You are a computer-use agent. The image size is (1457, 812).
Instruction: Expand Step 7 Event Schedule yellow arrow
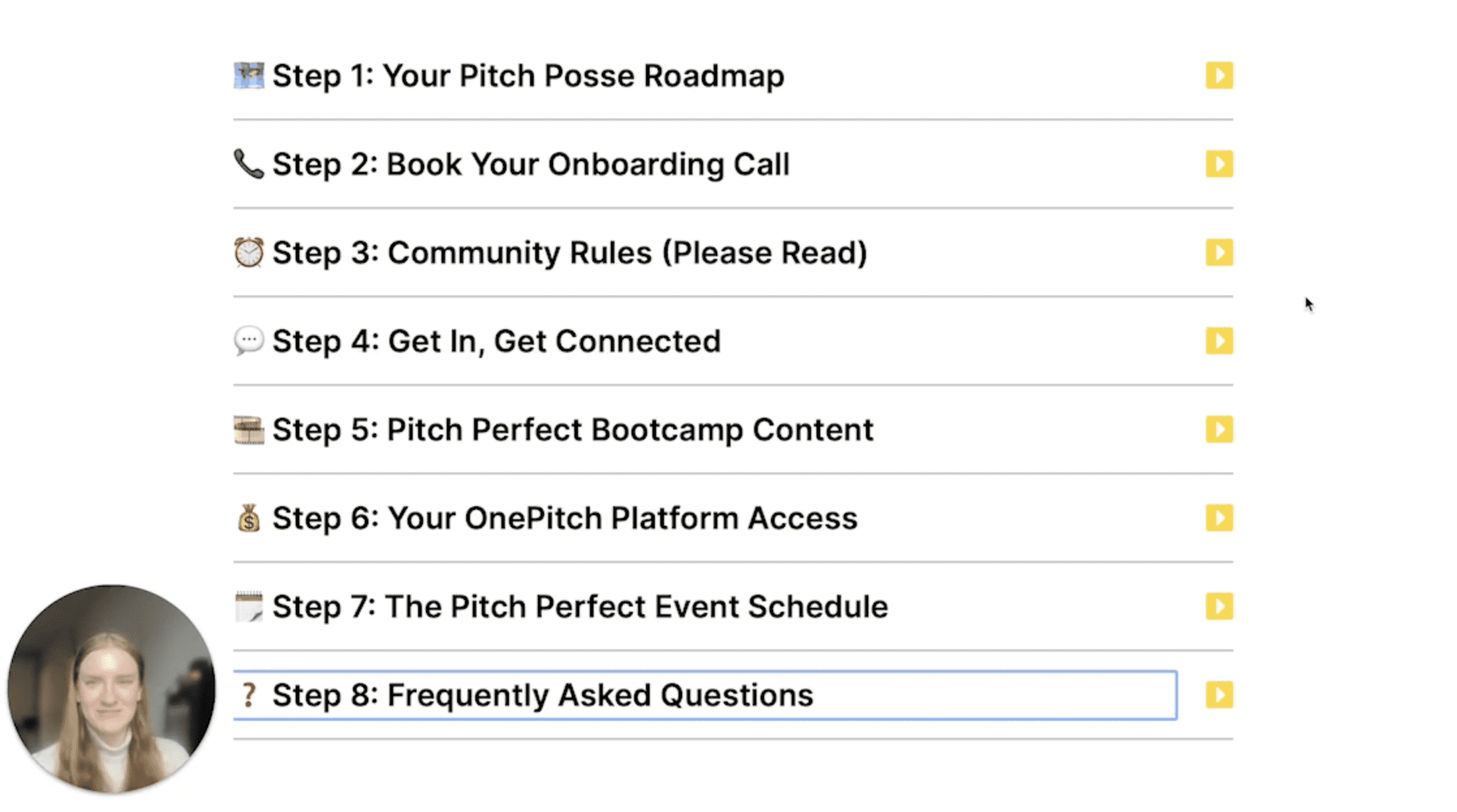coord(1219,606)
